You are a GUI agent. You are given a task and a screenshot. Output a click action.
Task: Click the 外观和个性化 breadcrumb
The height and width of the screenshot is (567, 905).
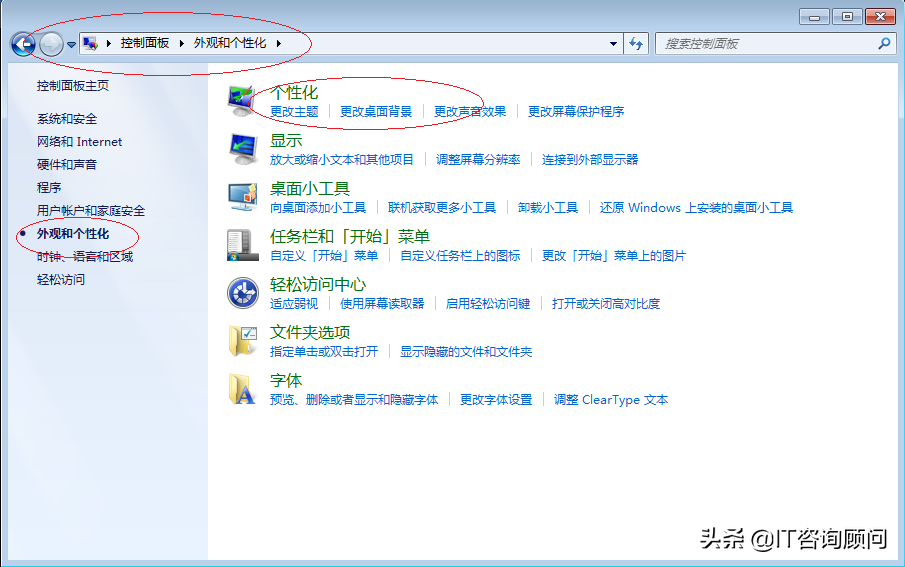click(230, 43)
